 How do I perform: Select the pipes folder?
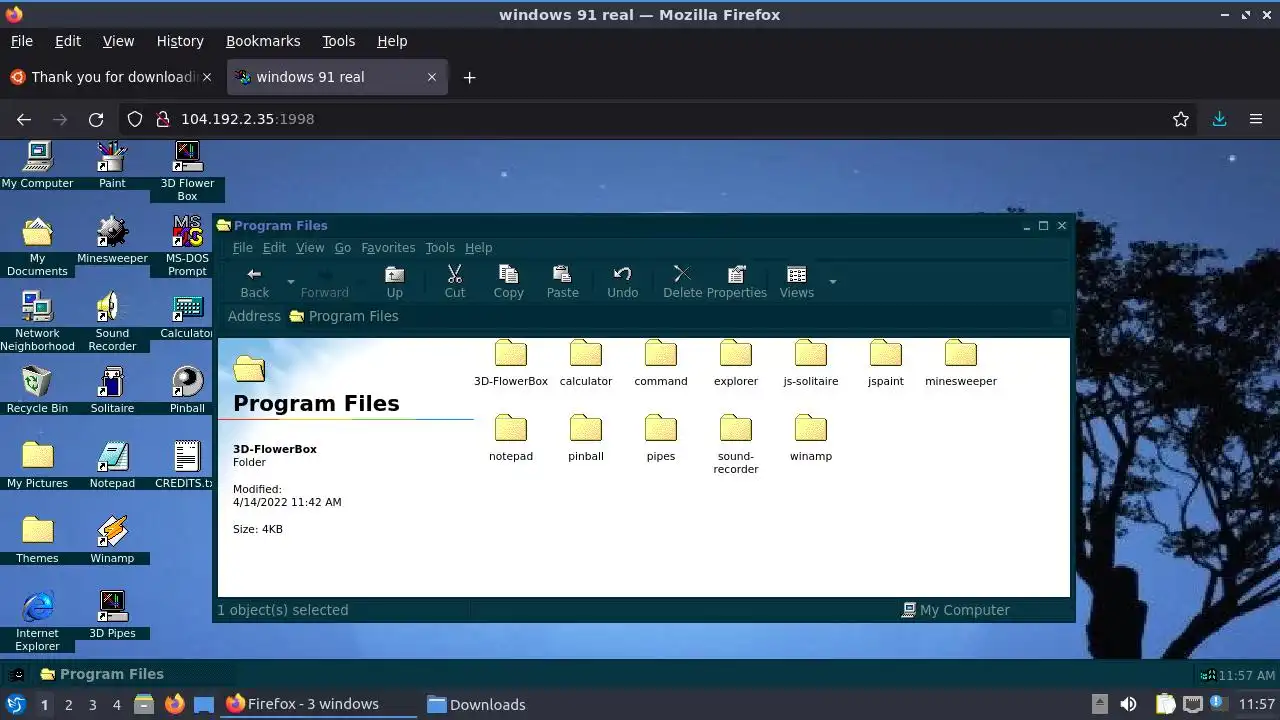[661, 438]
